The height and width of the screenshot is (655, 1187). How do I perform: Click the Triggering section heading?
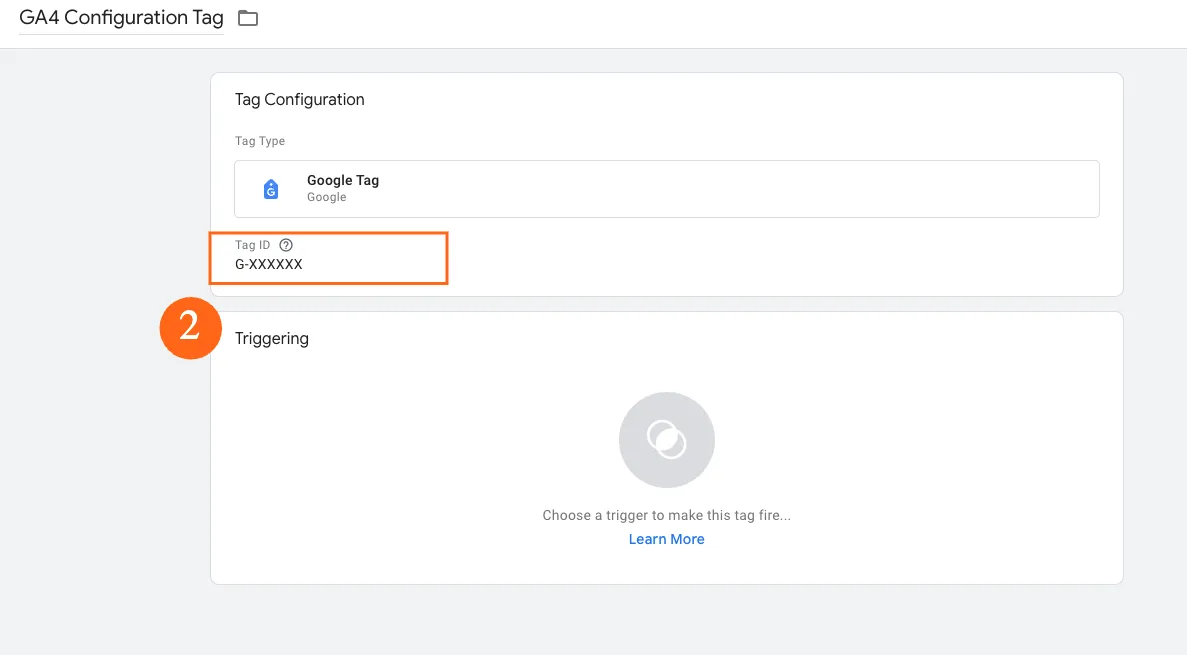pos(272,338)
